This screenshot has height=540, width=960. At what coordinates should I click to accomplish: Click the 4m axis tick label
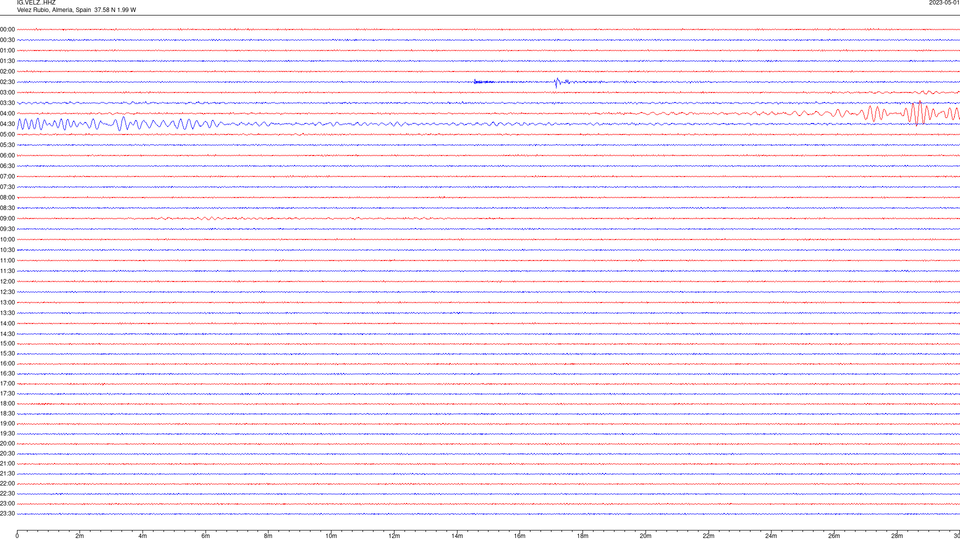(143, 536)
